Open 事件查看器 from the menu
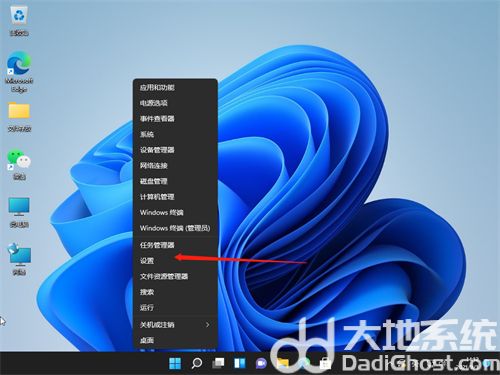This screenshot has width=500, height=375. pos(175,119)
